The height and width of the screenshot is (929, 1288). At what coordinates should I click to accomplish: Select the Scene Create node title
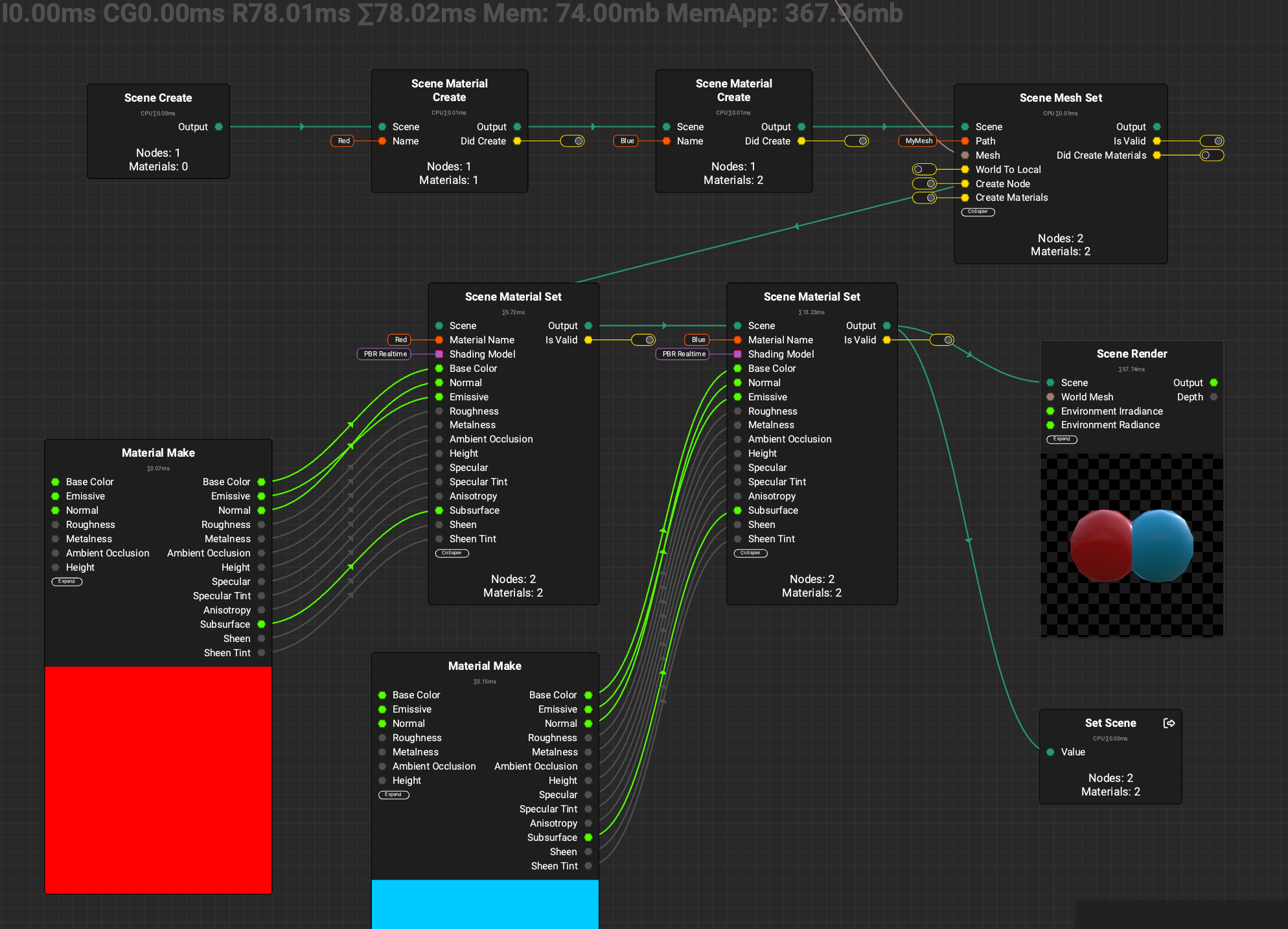(x=158, y=98)
